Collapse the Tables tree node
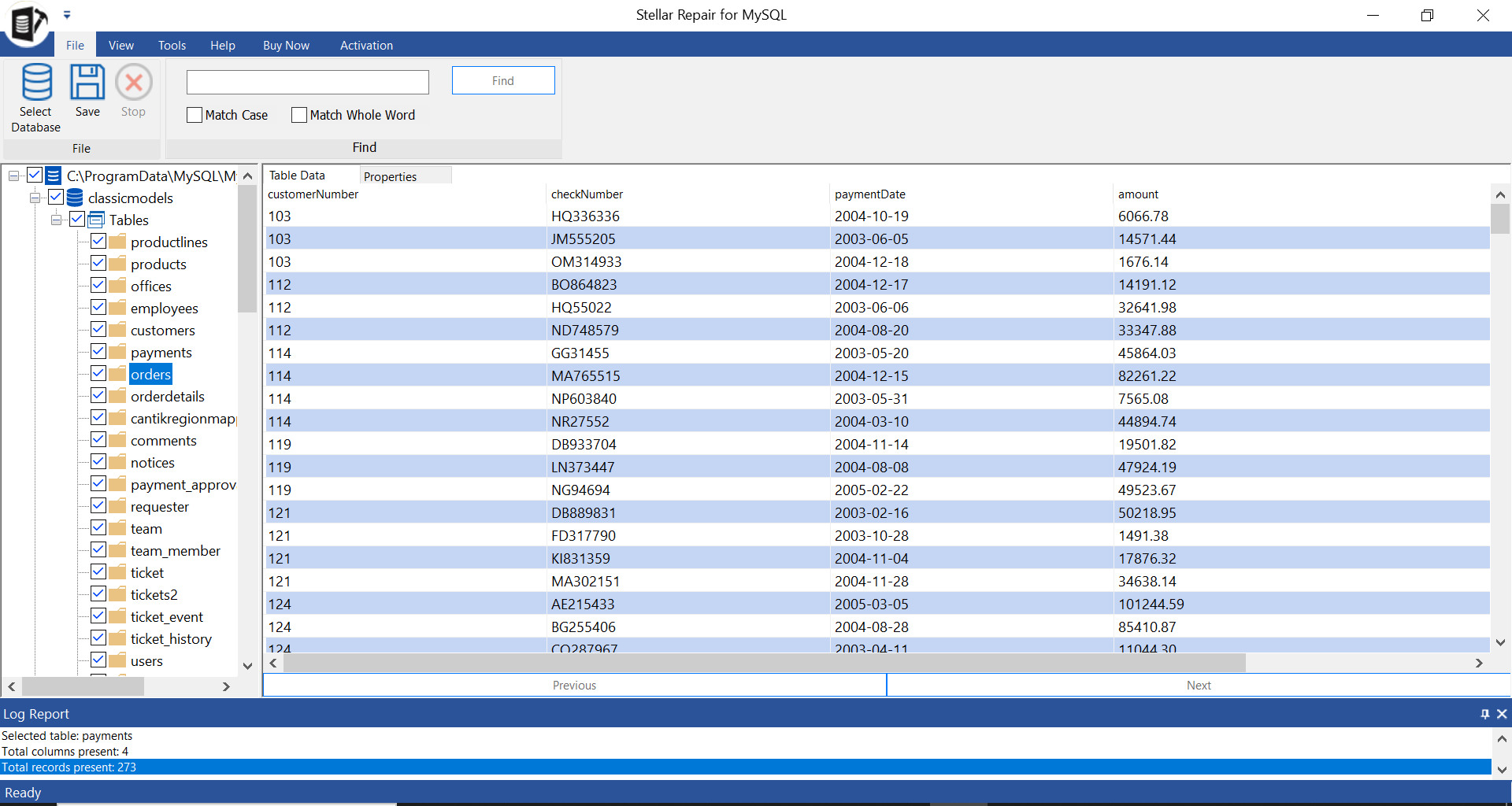The image size is (1512, 806). coord(57,220)
